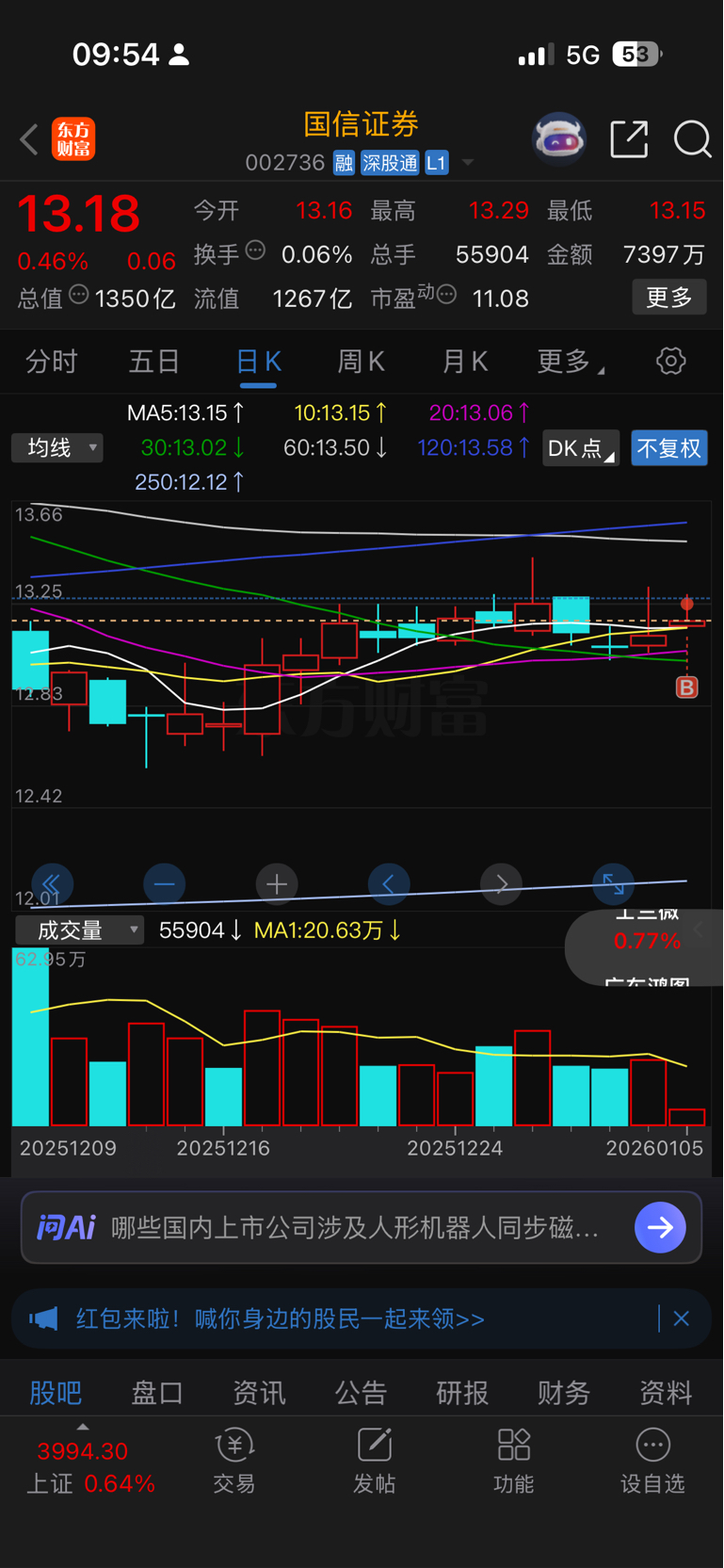Image resolution: width=724 pixels, height=1568 pixels.
Task: Move chart left with the left chevron
Action: click(x=389, y=883)
